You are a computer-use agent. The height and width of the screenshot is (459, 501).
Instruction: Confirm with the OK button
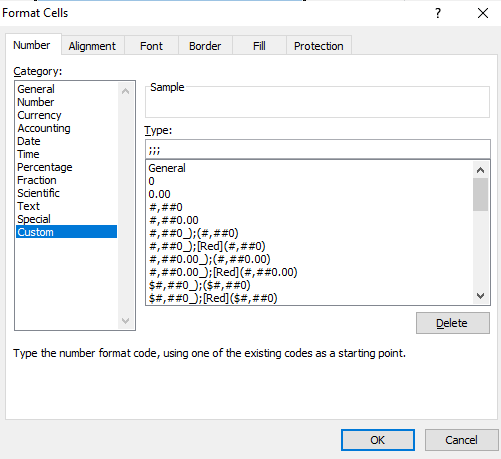(378, 440)
